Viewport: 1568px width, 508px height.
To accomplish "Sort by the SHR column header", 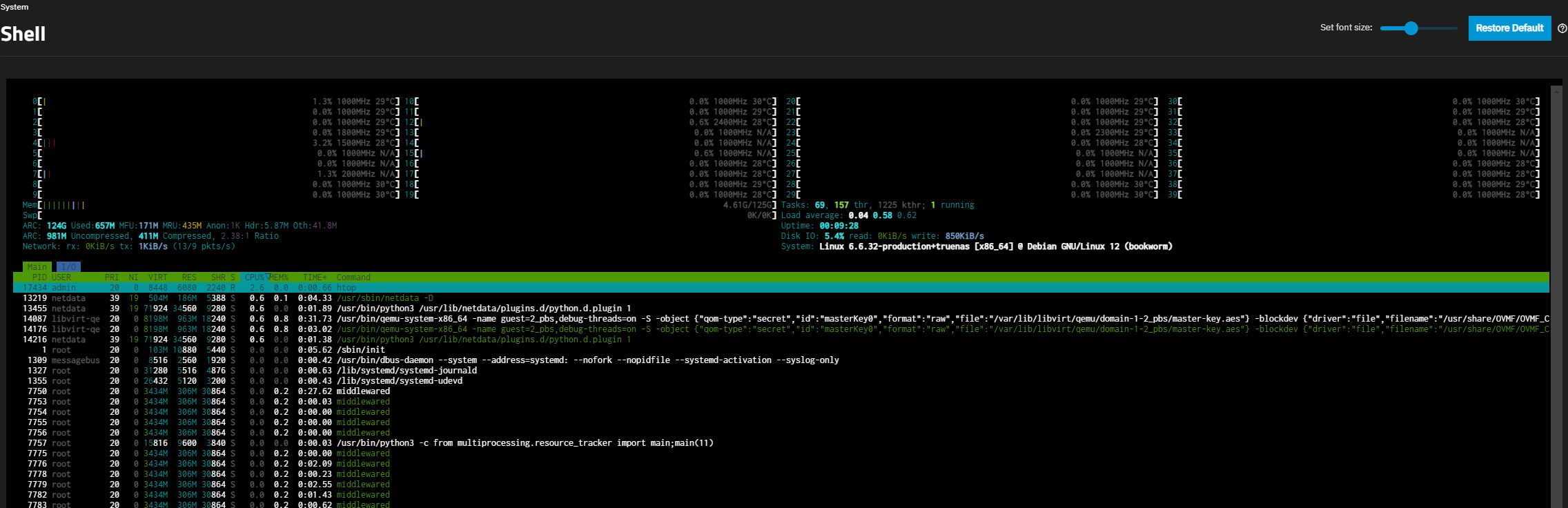I will coord(218,277).
